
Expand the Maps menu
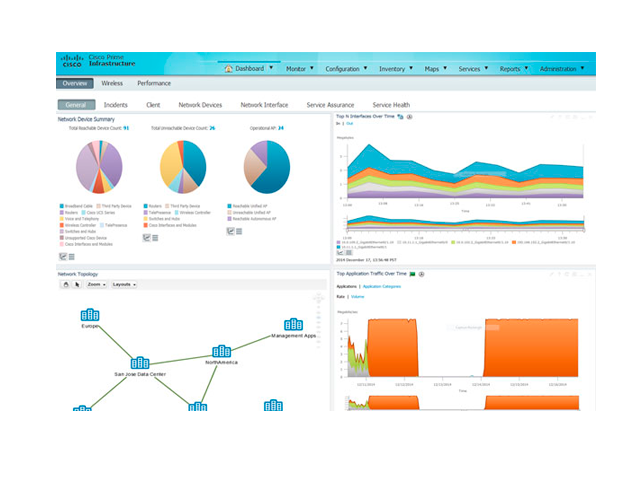point(436,69)
